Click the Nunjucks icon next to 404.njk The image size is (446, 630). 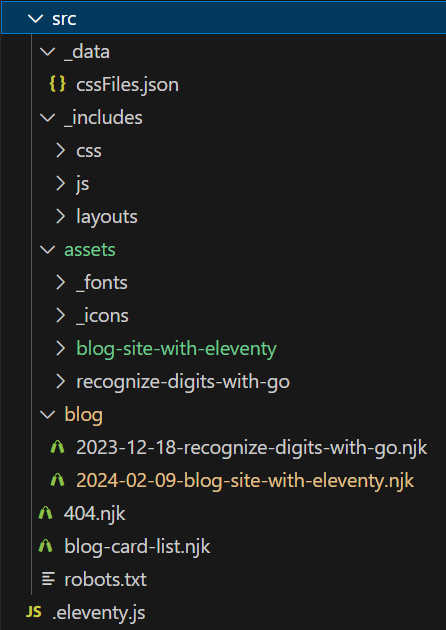45,513
